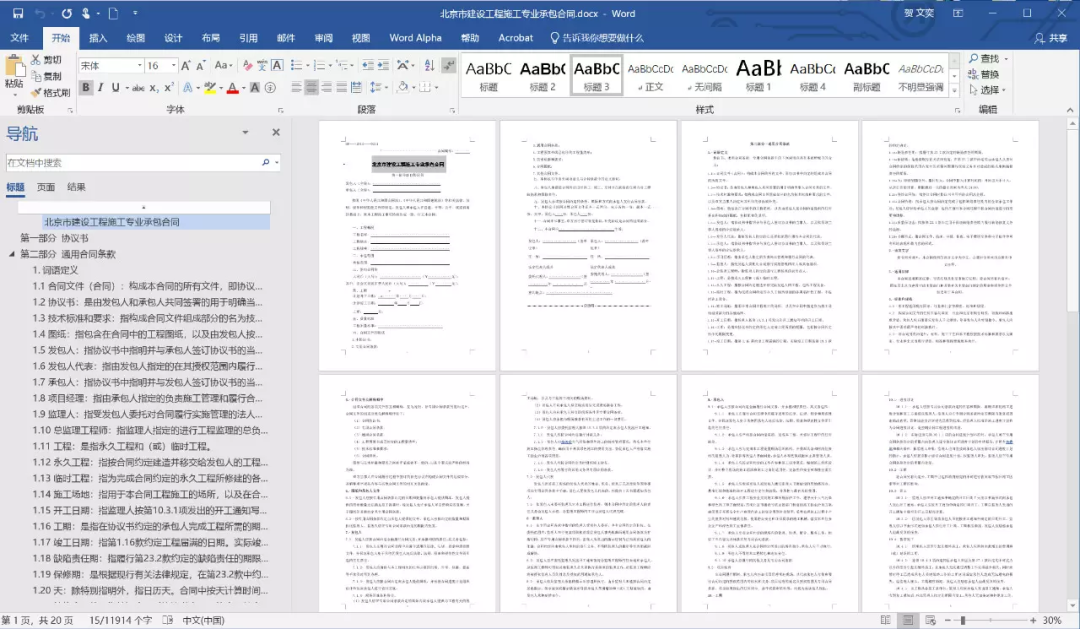1080x629 pixels.
Task: Open Word Alpha ribbon tab
Action: coord(415,38)
